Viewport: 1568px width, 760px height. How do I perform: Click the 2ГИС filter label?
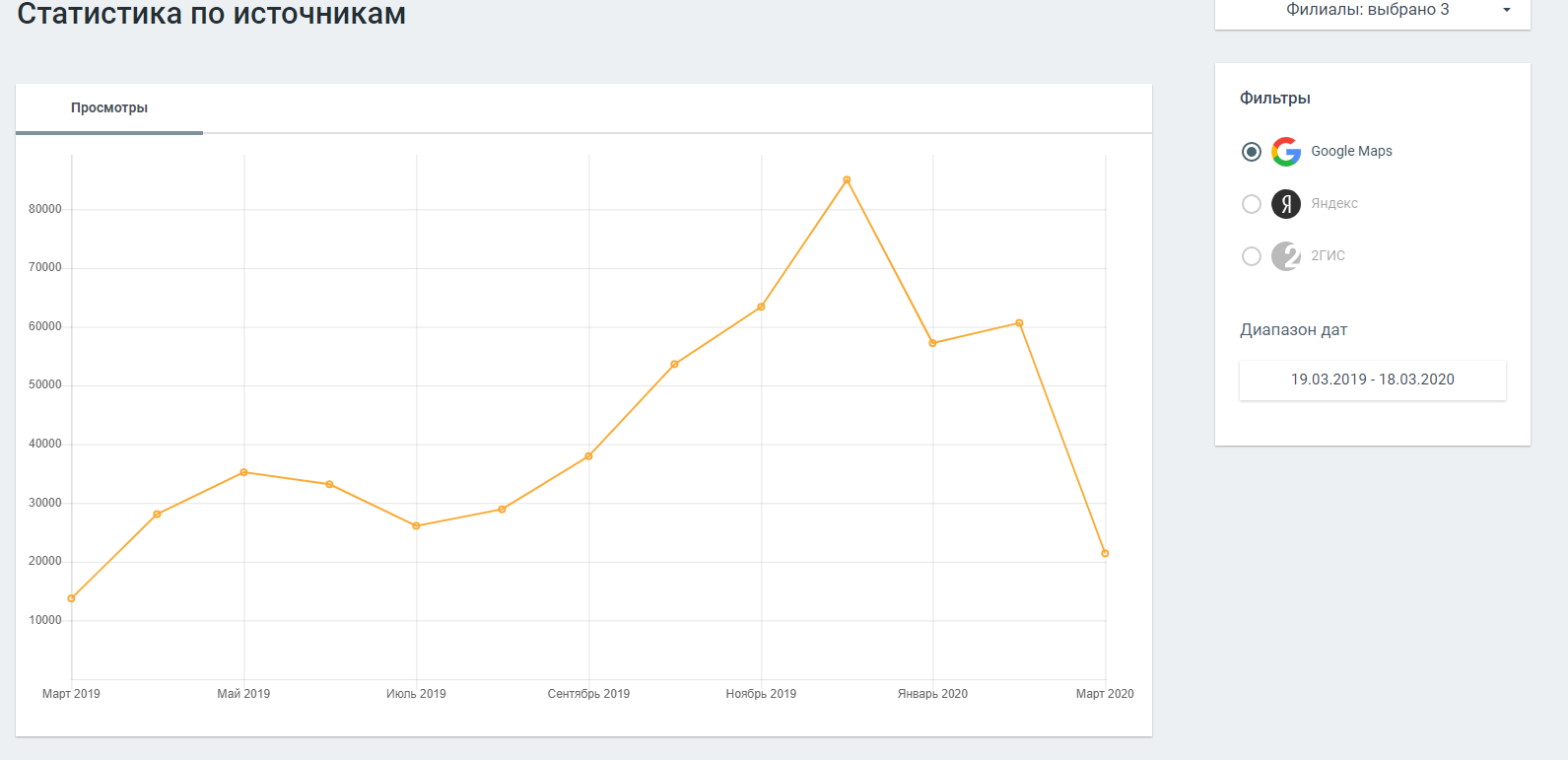click(x=1328, y=256)
